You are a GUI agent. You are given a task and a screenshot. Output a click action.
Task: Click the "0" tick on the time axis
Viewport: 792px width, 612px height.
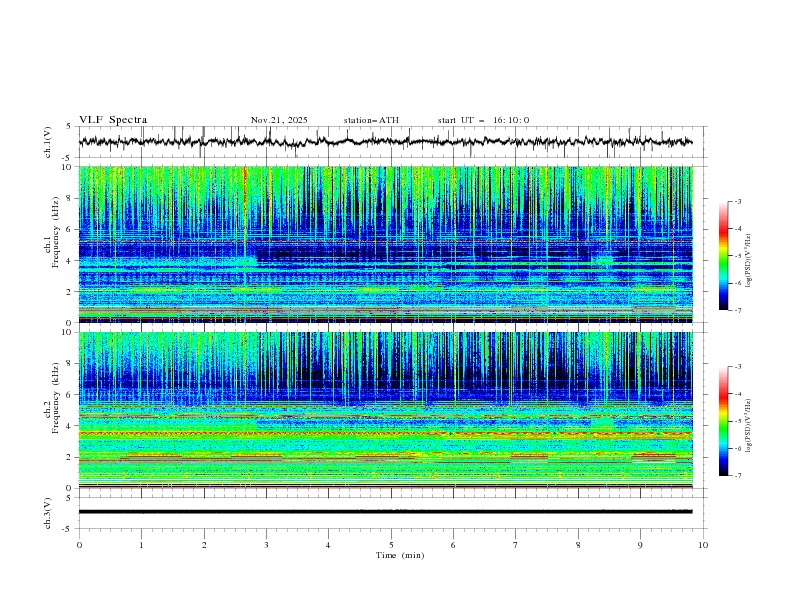79,545
